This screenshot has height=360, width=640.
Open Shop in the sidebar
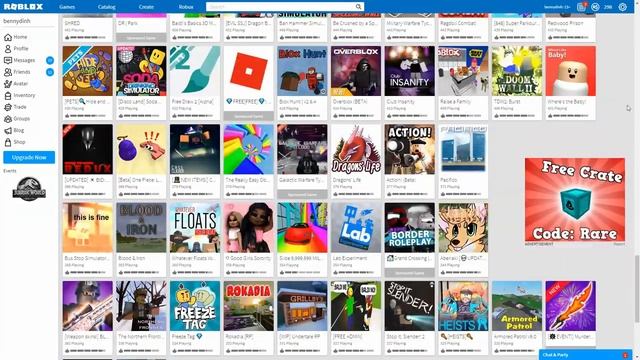(x=15, y=142)
